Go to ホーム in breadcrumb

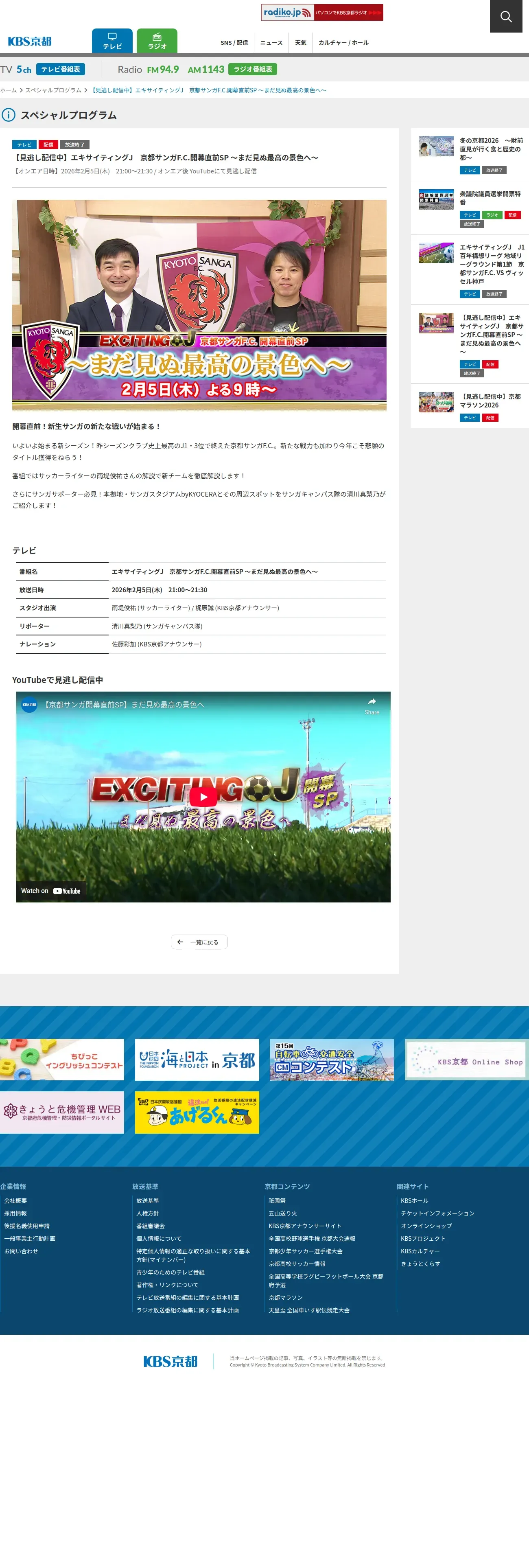[x=9, y=90]
